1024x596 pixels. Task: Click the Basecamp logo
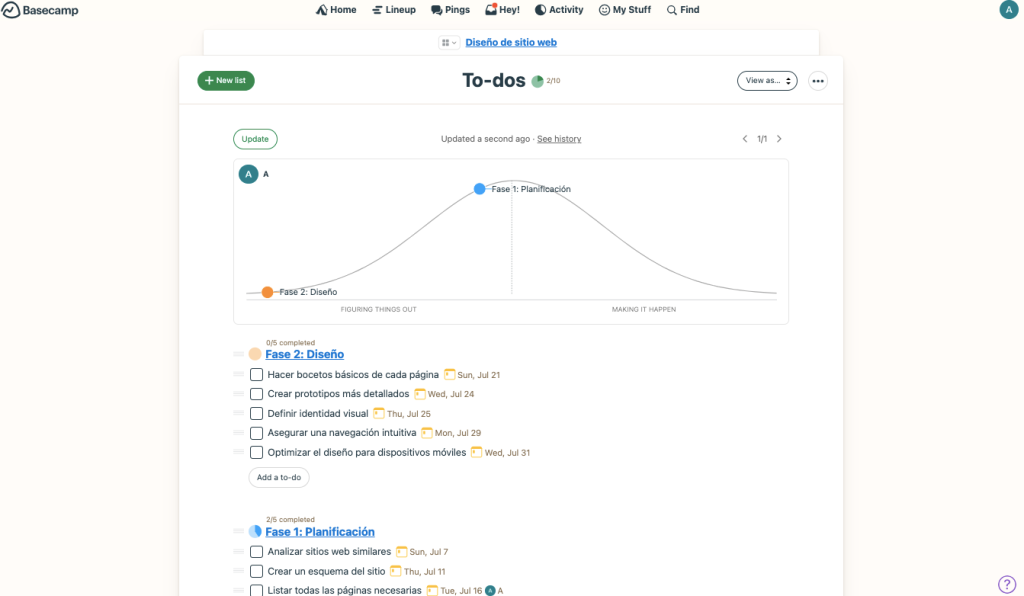[x=40, y=10]
